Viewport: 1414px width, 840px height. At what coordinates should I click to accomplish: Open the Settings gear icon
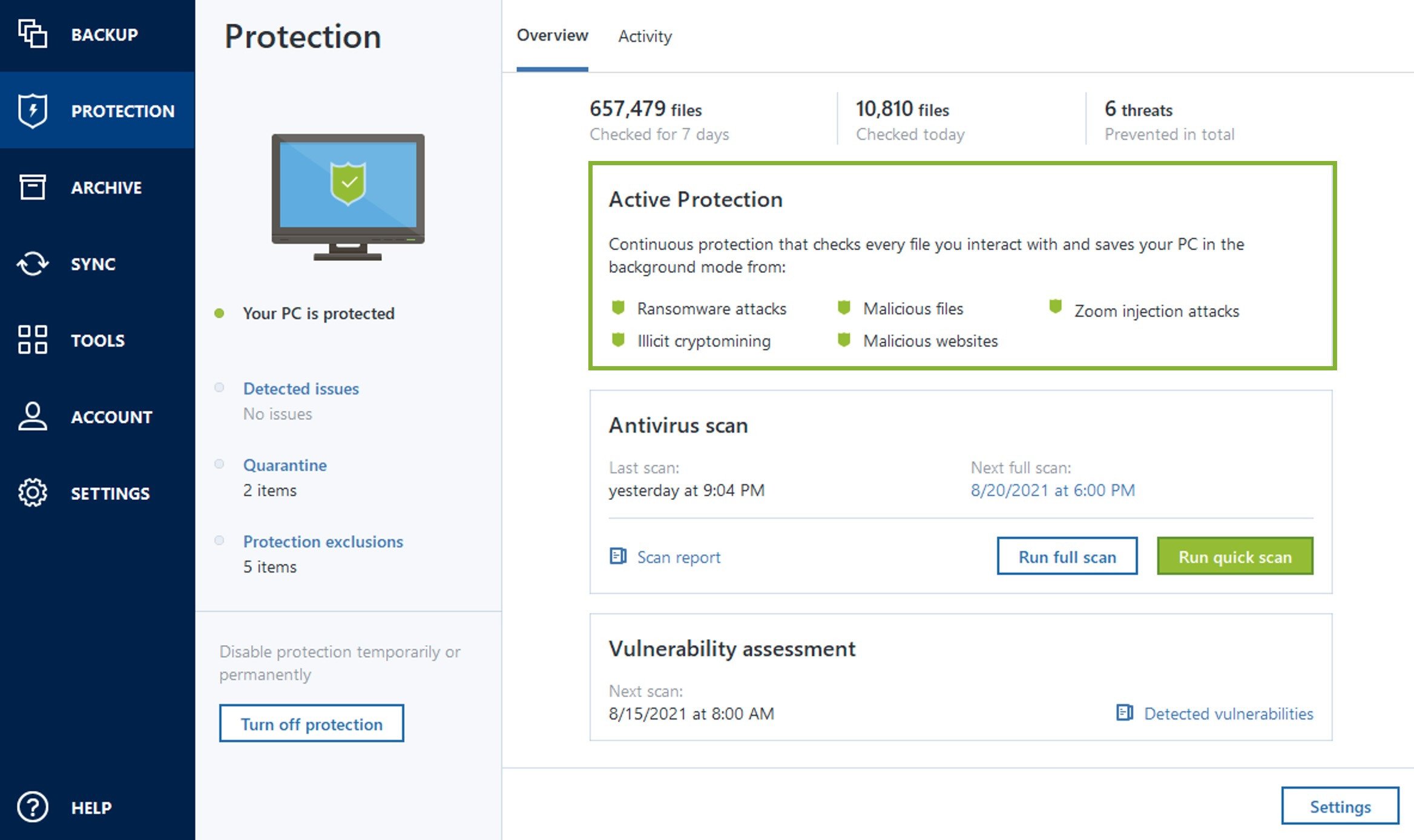32,493
